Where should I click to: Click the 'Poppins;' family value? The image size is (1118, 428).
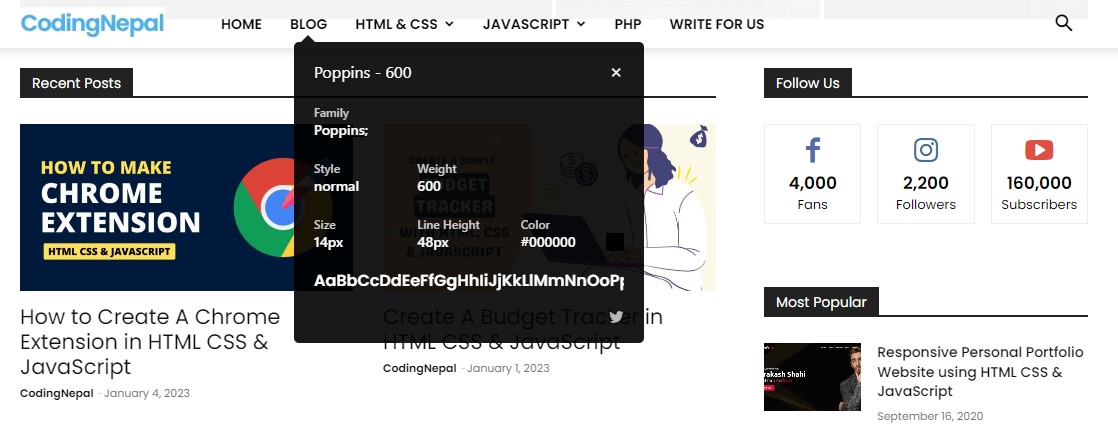coord(341,131)
